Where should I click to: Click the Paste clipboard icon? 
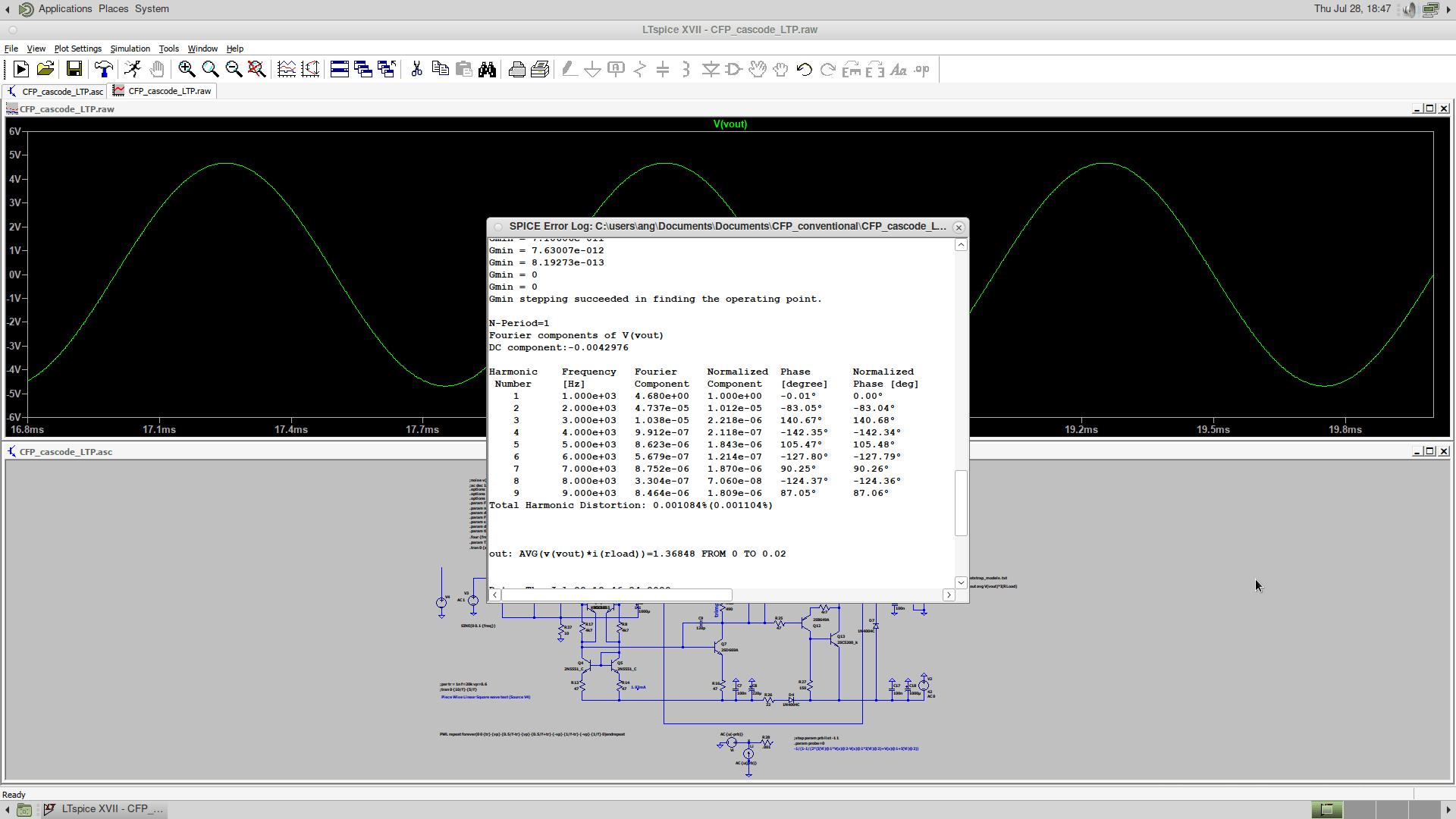463,70
